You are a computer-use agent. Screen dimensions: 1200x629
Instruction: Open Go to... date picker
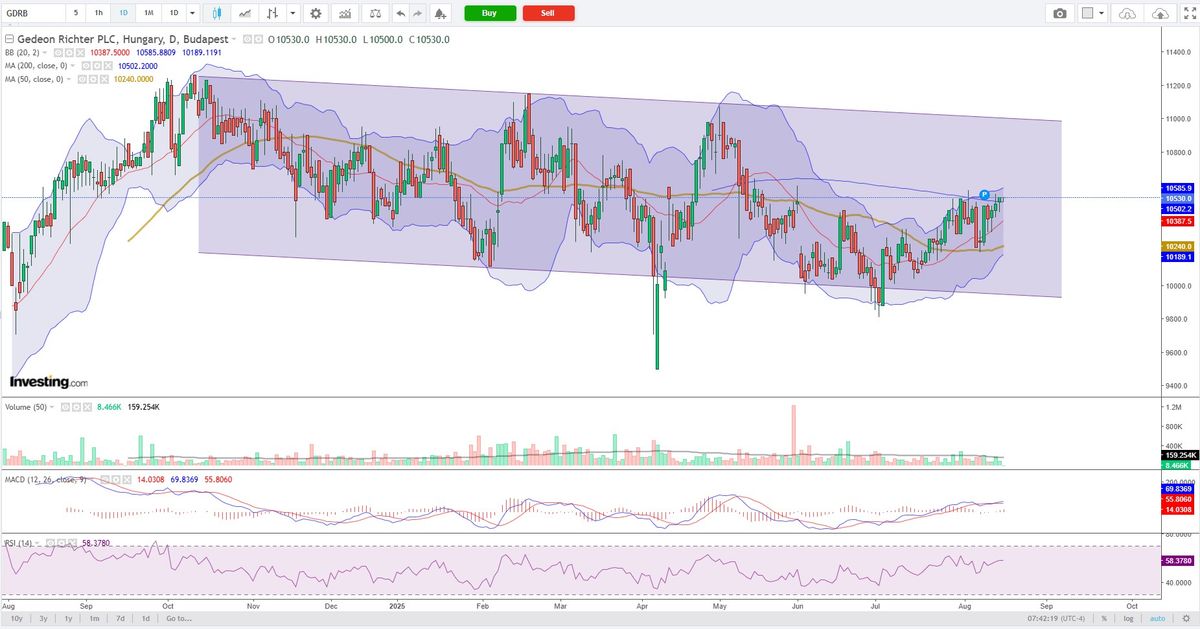point(180,619)
